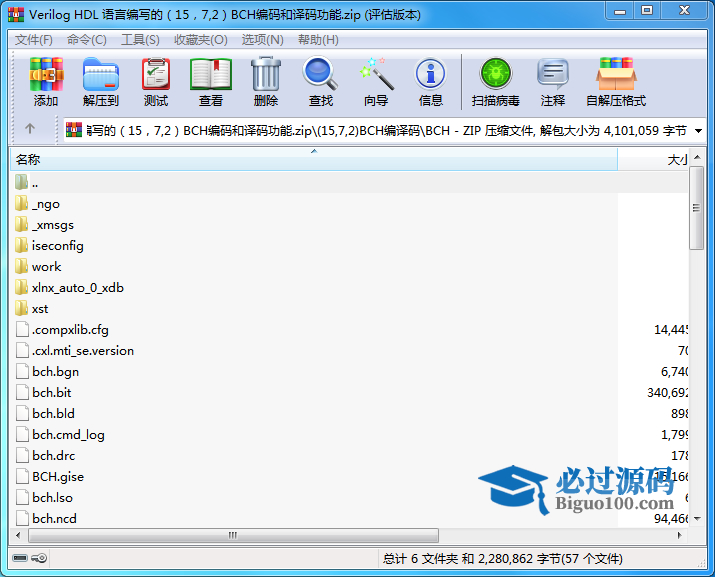Image resolution: width=715 pixels, height=577 pixels.
Task: Maximize the WinRAR window
Action: coord(647,11)
